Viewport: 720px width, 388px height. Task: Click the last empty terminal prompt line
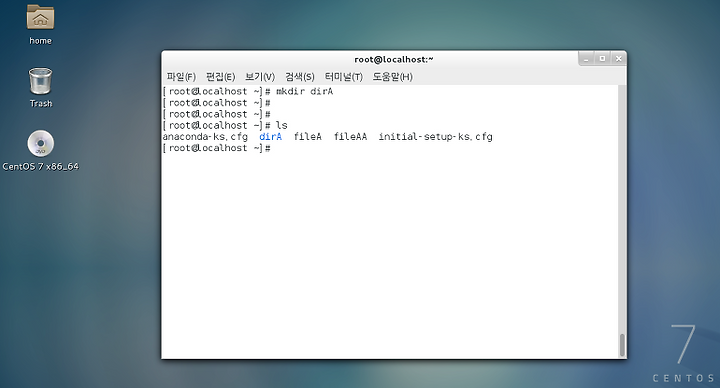coord(216,148)
